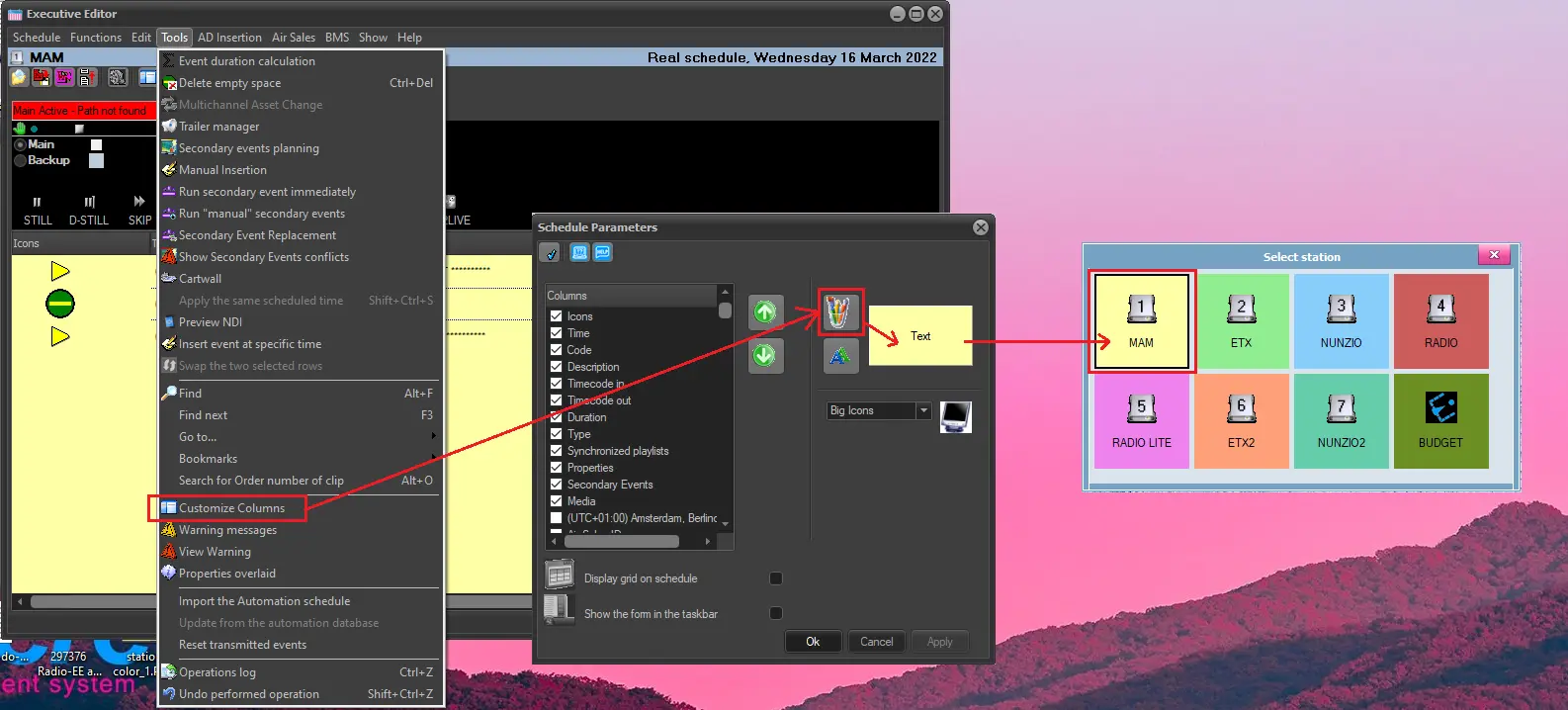Open the background color picker pencil-cup icon
The width and height of the screenshot is (1568, 710).
coord(839,312)
